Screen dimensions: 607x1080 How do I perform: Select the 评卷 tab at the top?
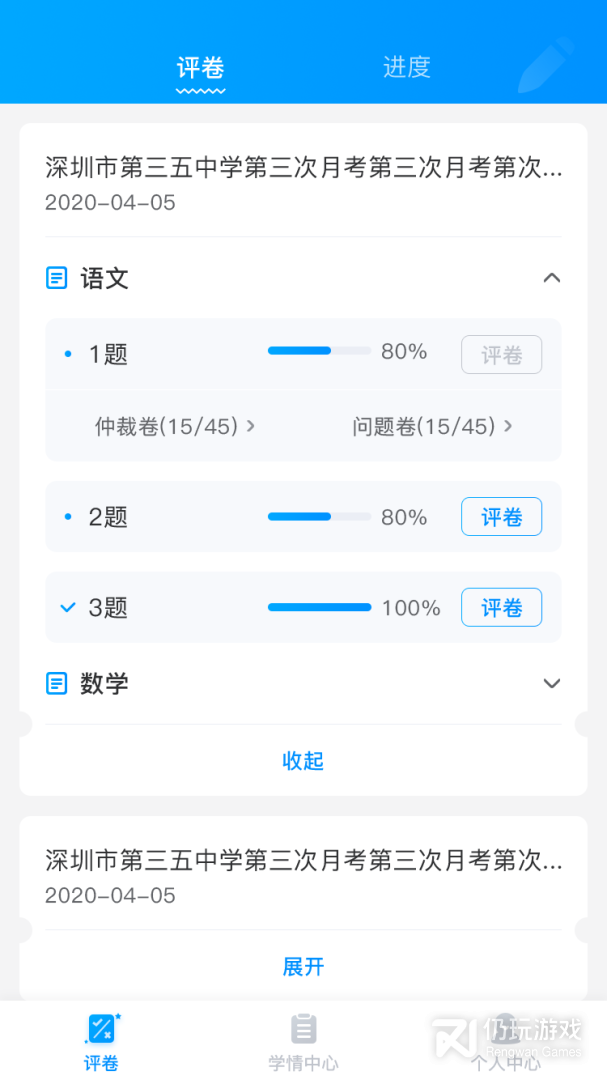[x=200, y=67]
